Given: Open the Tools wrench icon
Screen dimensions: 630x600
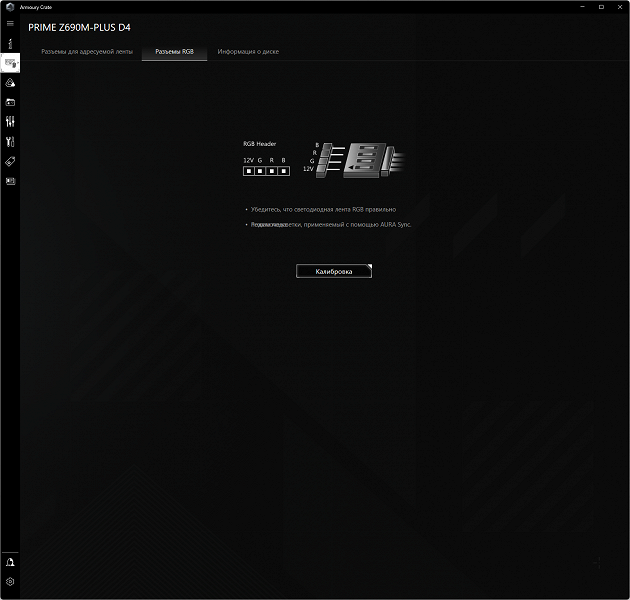Looking at the screenshot, I should (10, 141).
